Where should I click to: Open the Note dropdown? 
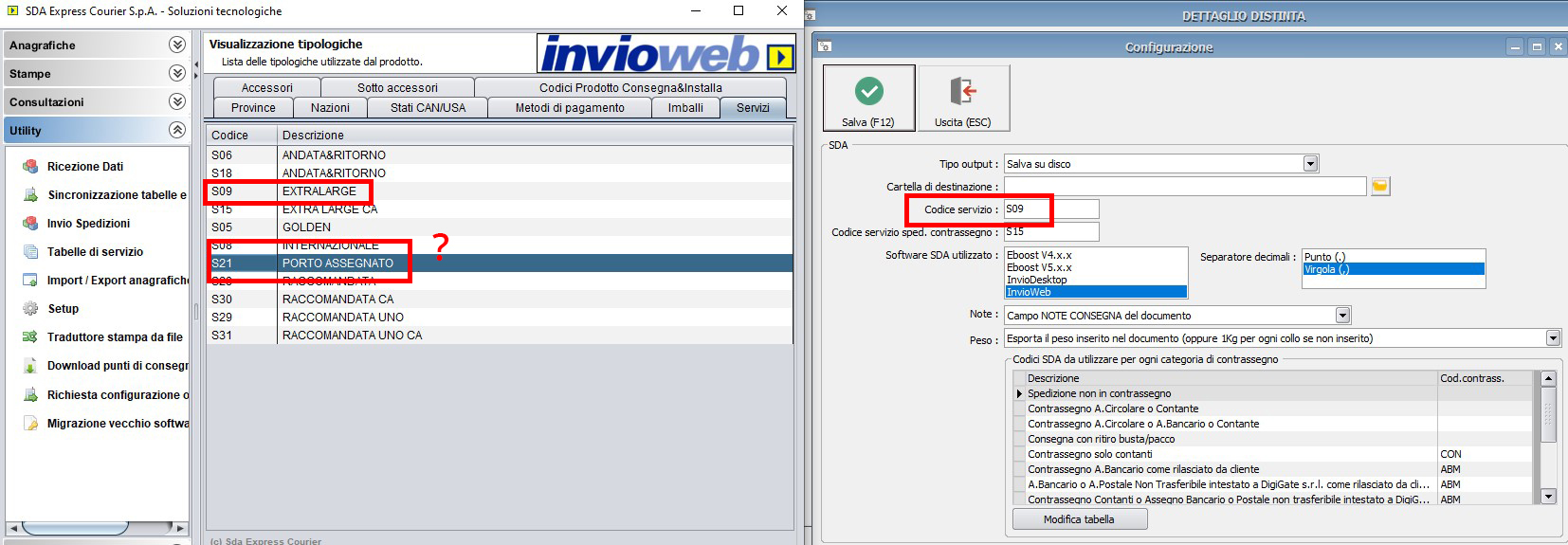1342,316
